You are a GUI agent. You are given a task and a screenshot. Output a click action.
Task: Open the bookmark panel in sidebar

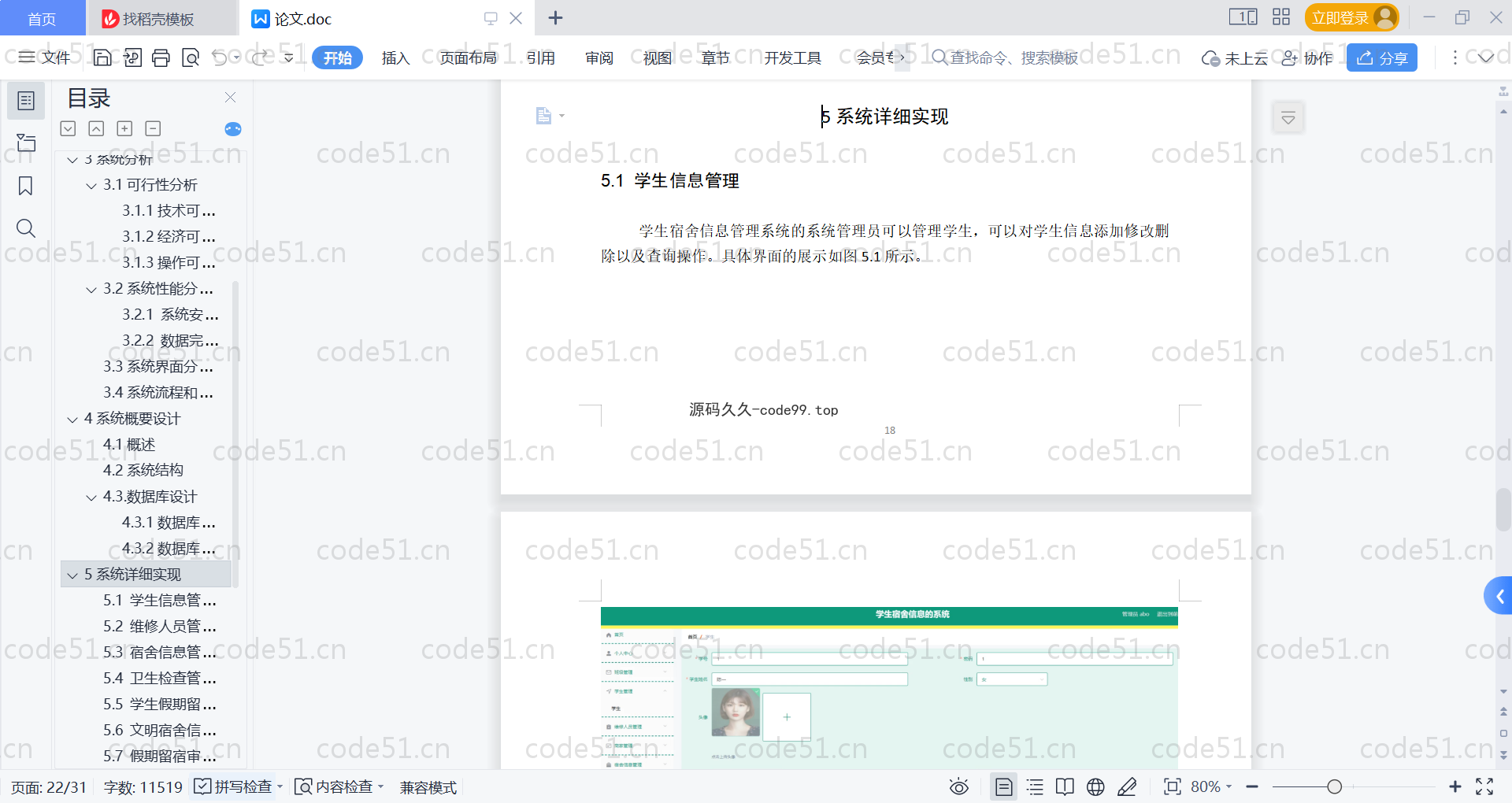[25, 186]
